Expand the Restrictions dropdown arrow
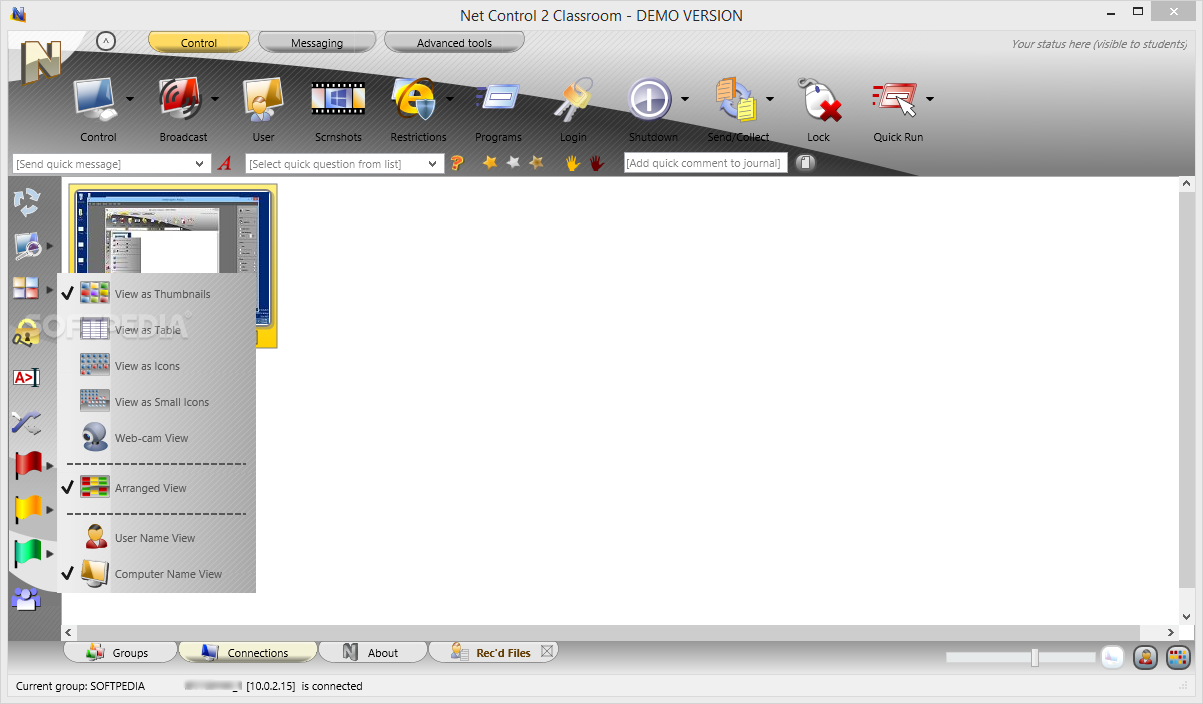The width and height of the screenshot is (1203, 704). coord(450,99)
